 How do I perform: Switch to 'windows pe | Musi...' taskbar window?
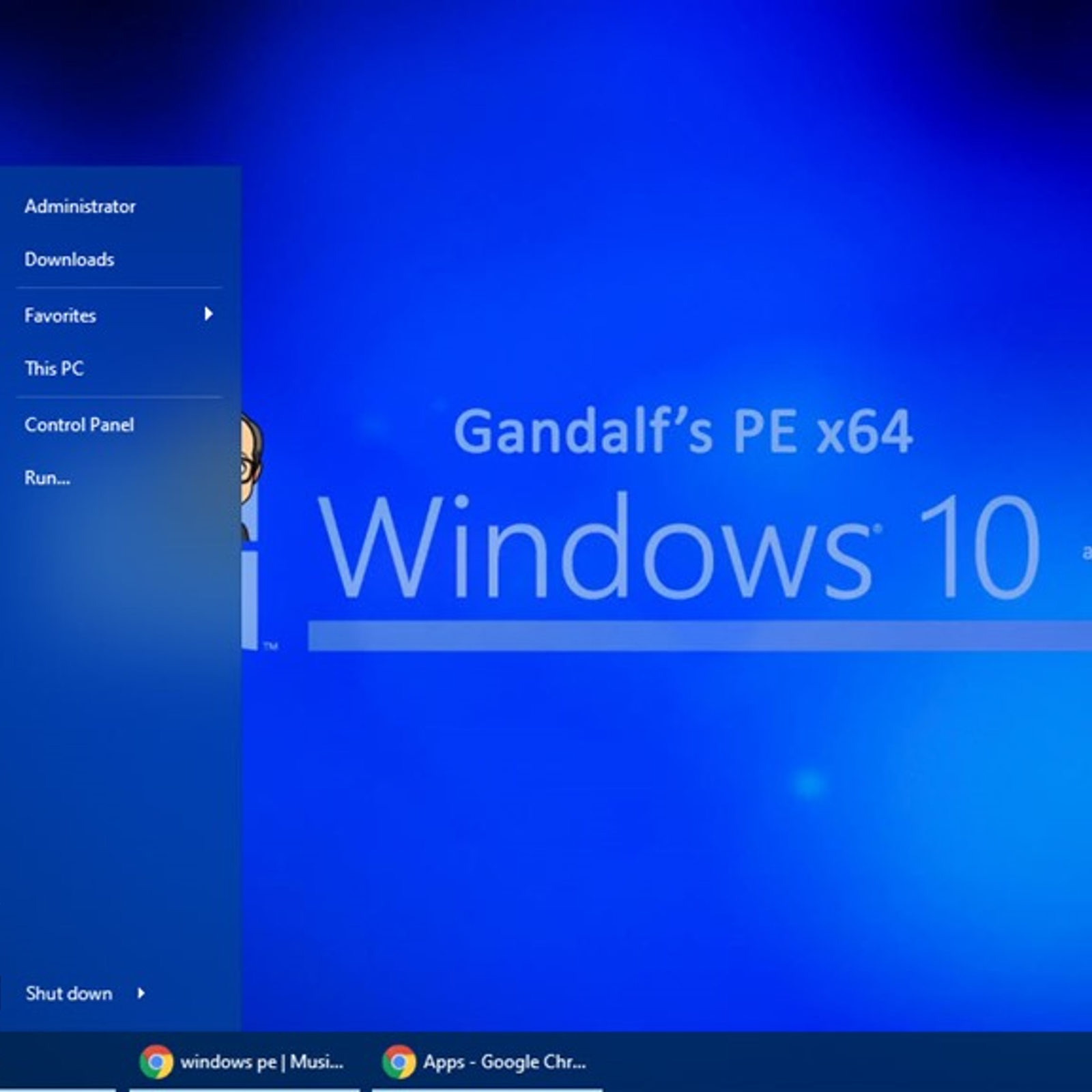click(244, 1062)
